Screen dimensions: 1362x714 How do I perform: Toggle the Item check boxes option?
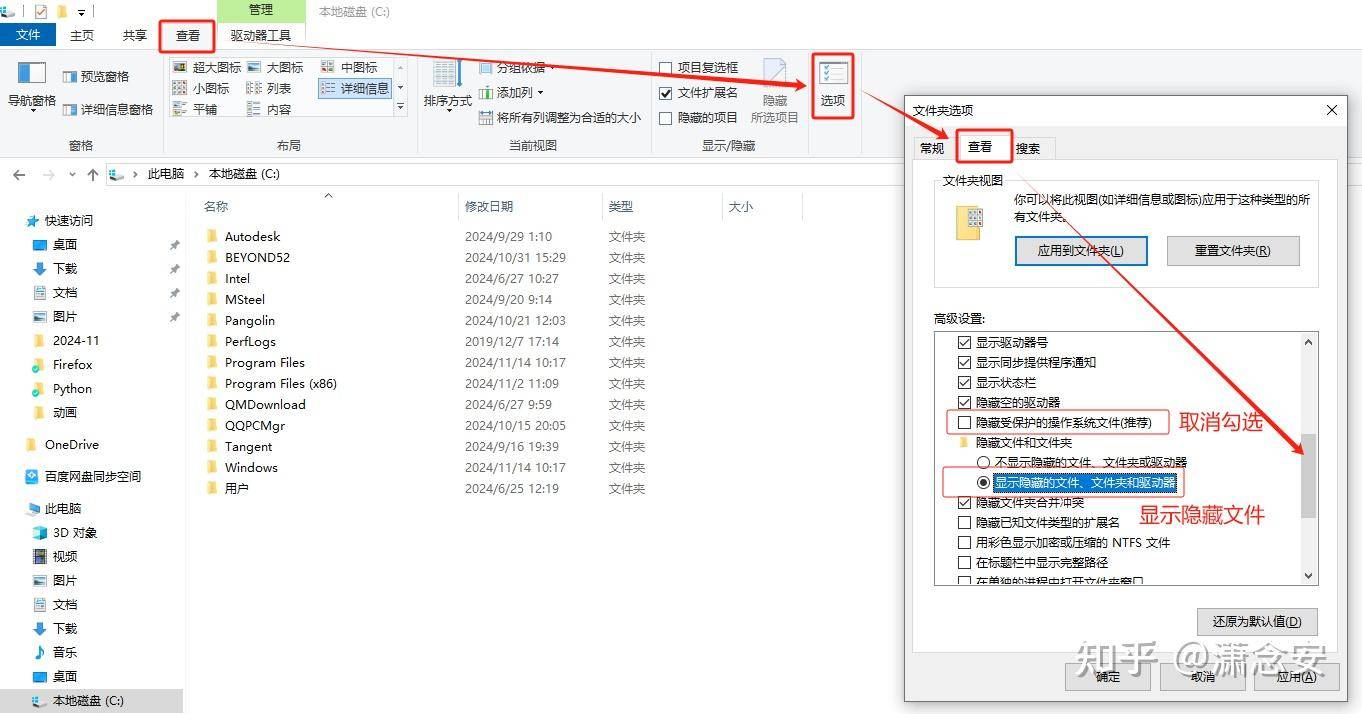pos(699,67)
